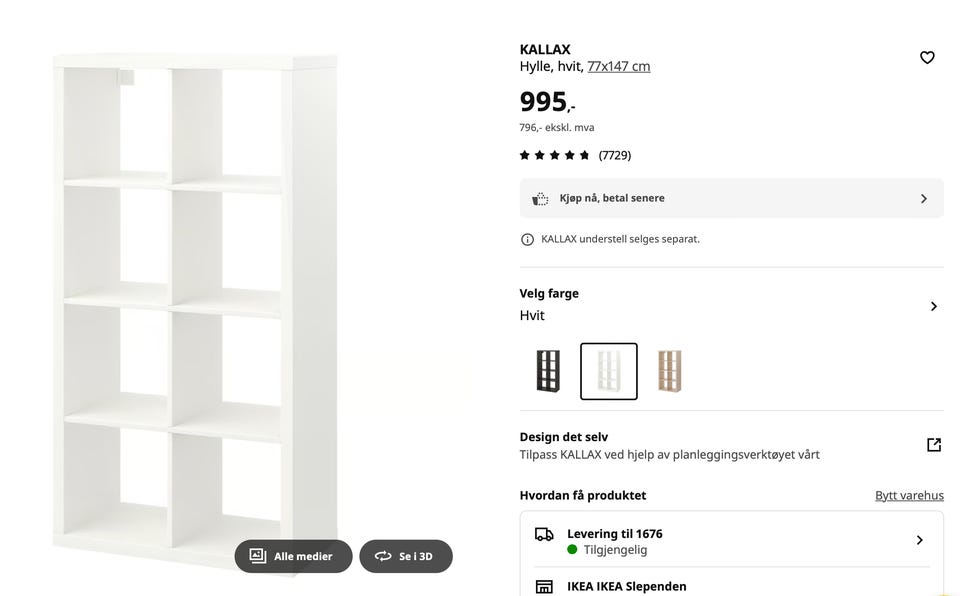Click the pay-later icon in Kjøp nå banner
960x596 pixels.
[540, 199]
